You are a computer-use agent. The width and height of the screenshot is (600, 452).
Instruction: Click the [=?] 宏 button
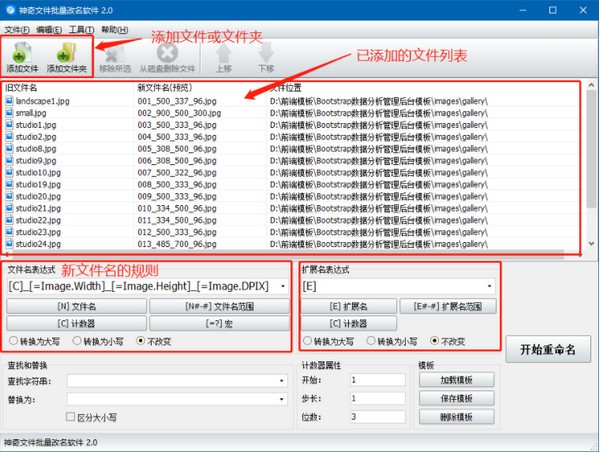click(x=219, y=323)
